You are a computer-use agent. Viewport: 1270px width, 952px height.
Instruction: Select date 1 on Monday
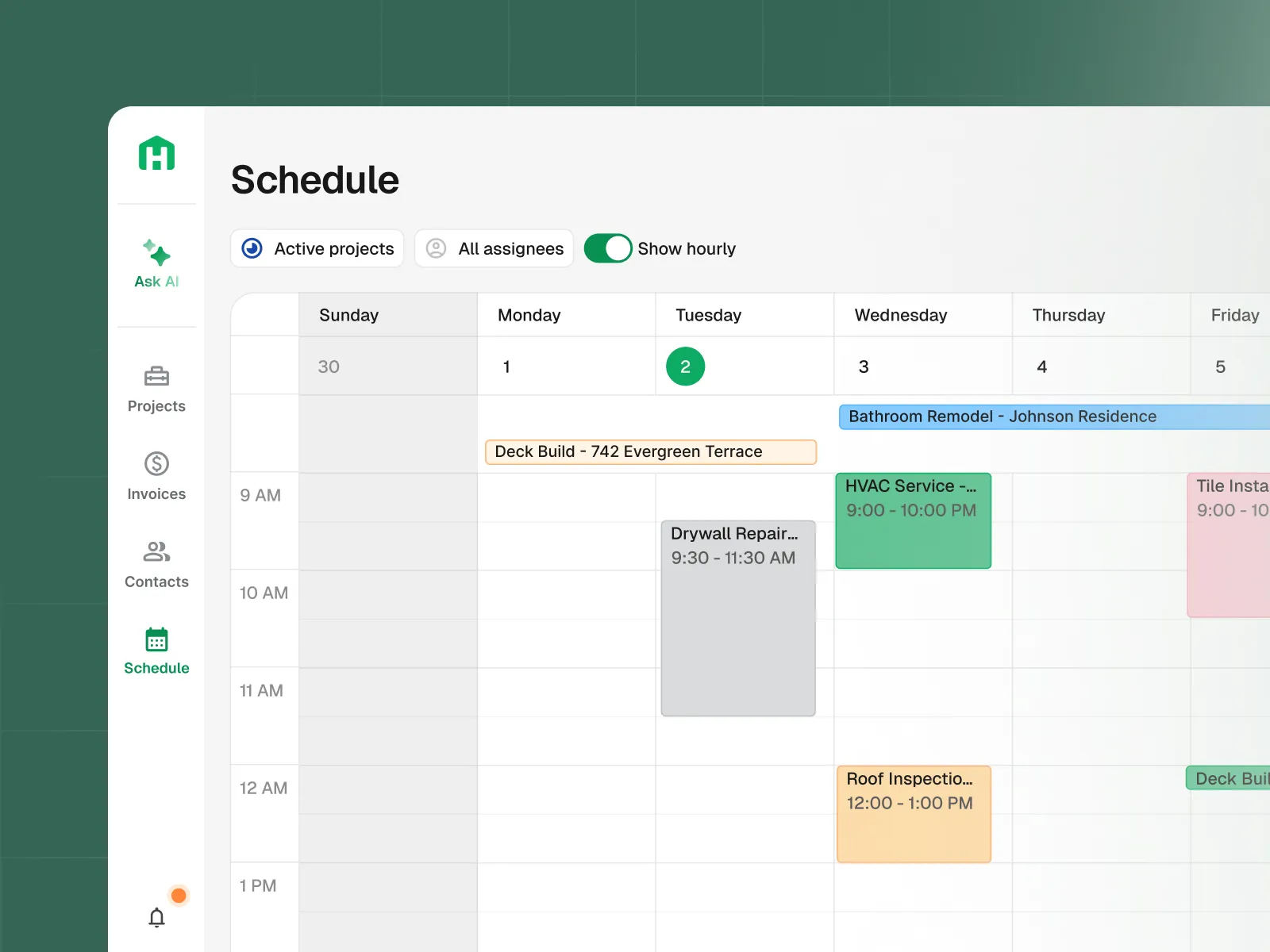(506, 367)
